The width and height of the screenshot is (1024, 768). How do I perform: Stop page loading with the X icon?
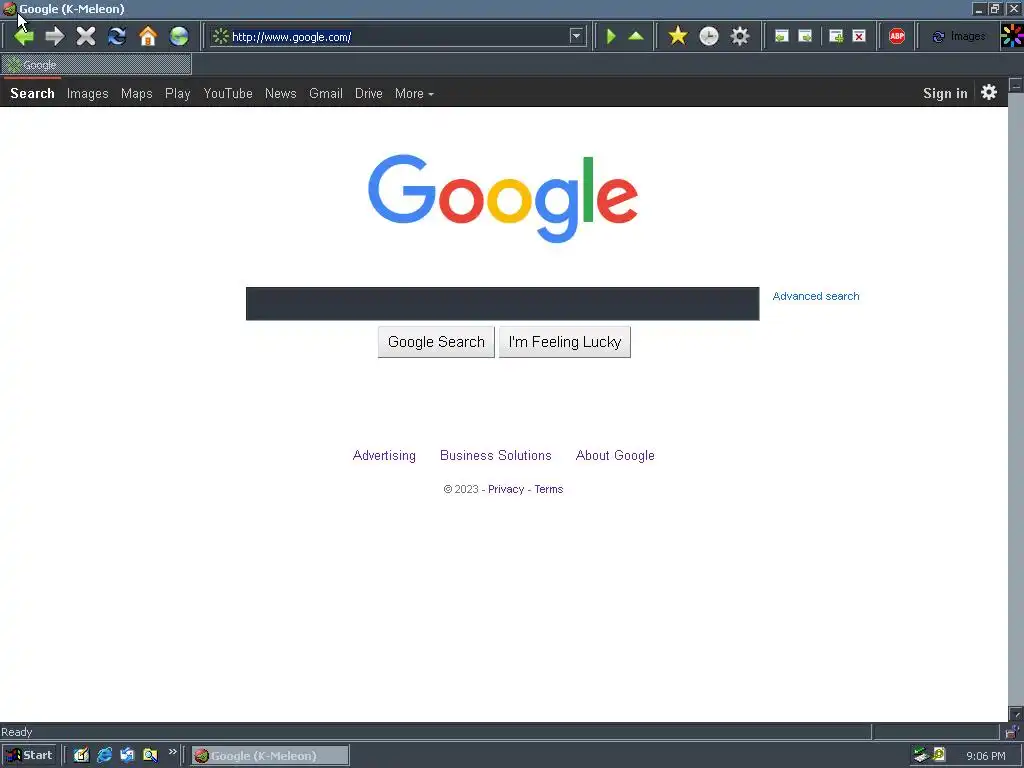pyautogui.click(x=86, y=36)
